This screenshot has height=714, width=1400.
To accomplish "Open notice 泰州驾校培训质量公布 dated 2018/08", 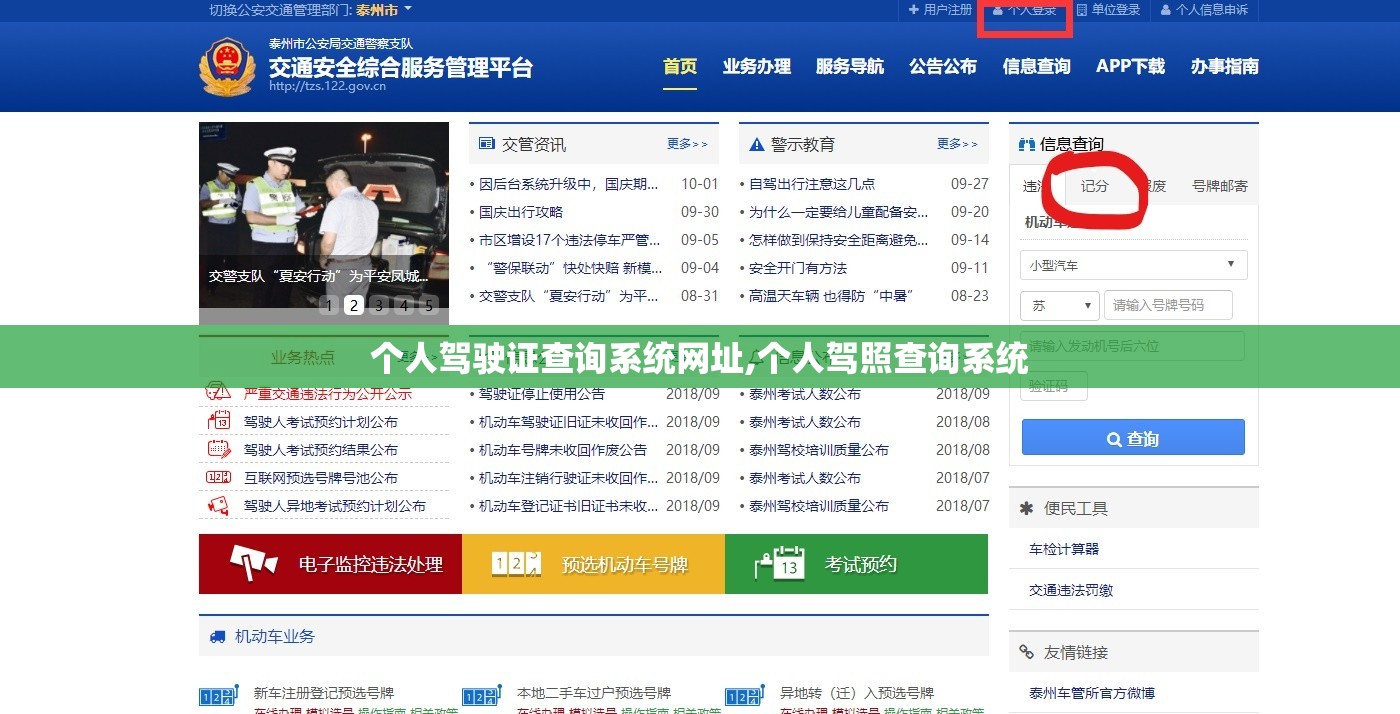I will pyautogui.click(x=819, y=450).
